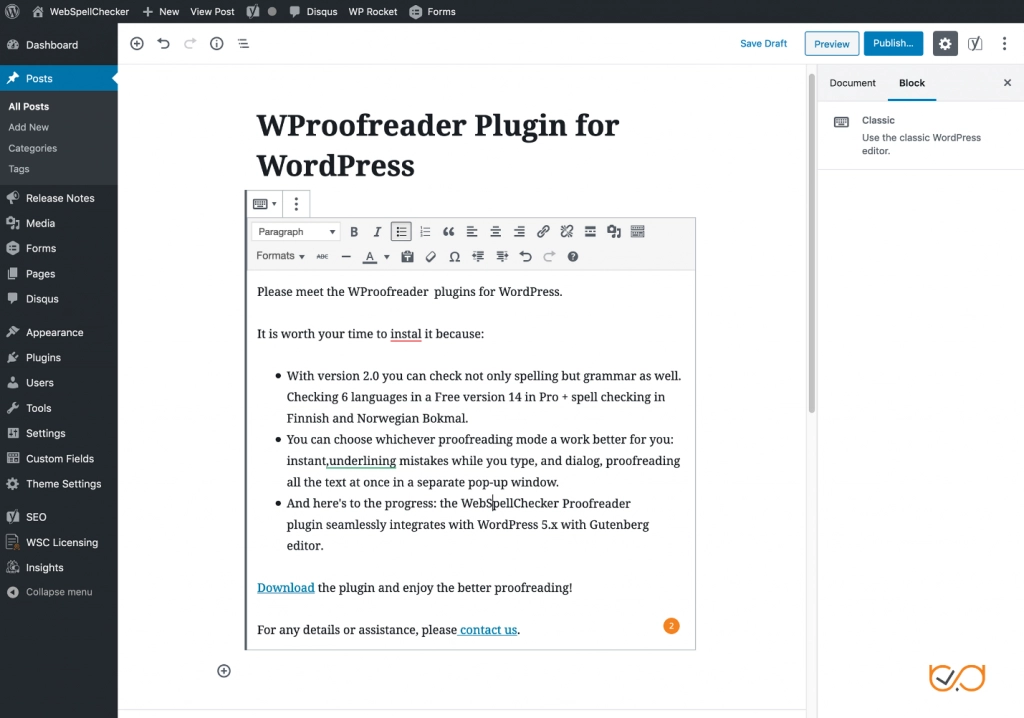Screen dimensions: 1024x718
Task: Open WP Rocket in admin bar
Action: point(372,12)
